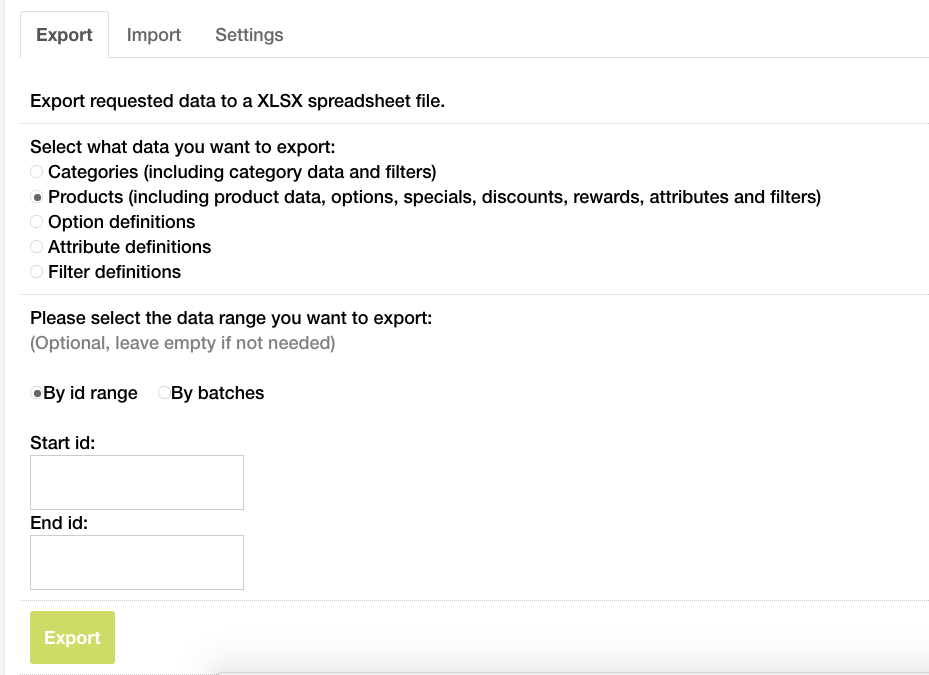Viewport: 929px width, 675px height.
Task: Click 'Select what data you want to export' heading
Action: [x=182, y=147]
